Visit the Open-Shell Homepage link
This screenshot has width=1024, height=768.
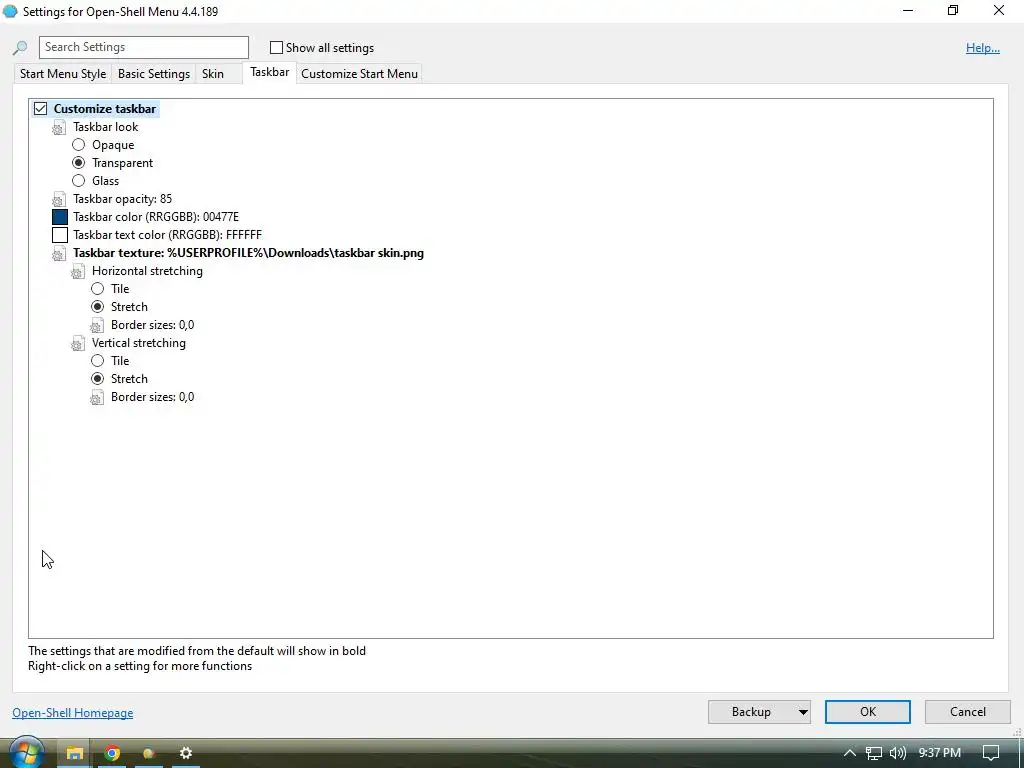click(x=72, y=712)
